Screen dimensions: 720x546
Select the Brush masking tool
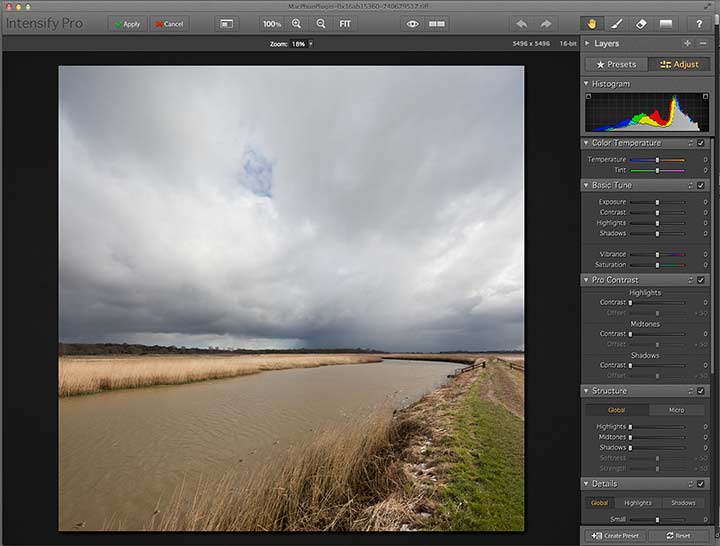[616, 24]
